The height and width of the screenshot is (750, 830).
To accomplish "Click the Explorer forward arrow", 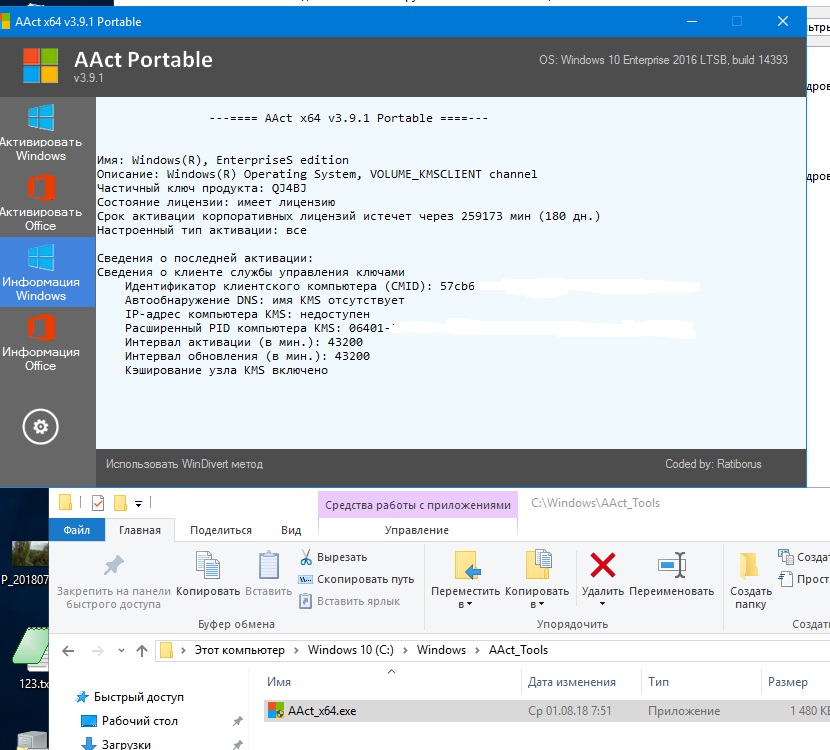I will pyautogui.click(x=98, y=650).
